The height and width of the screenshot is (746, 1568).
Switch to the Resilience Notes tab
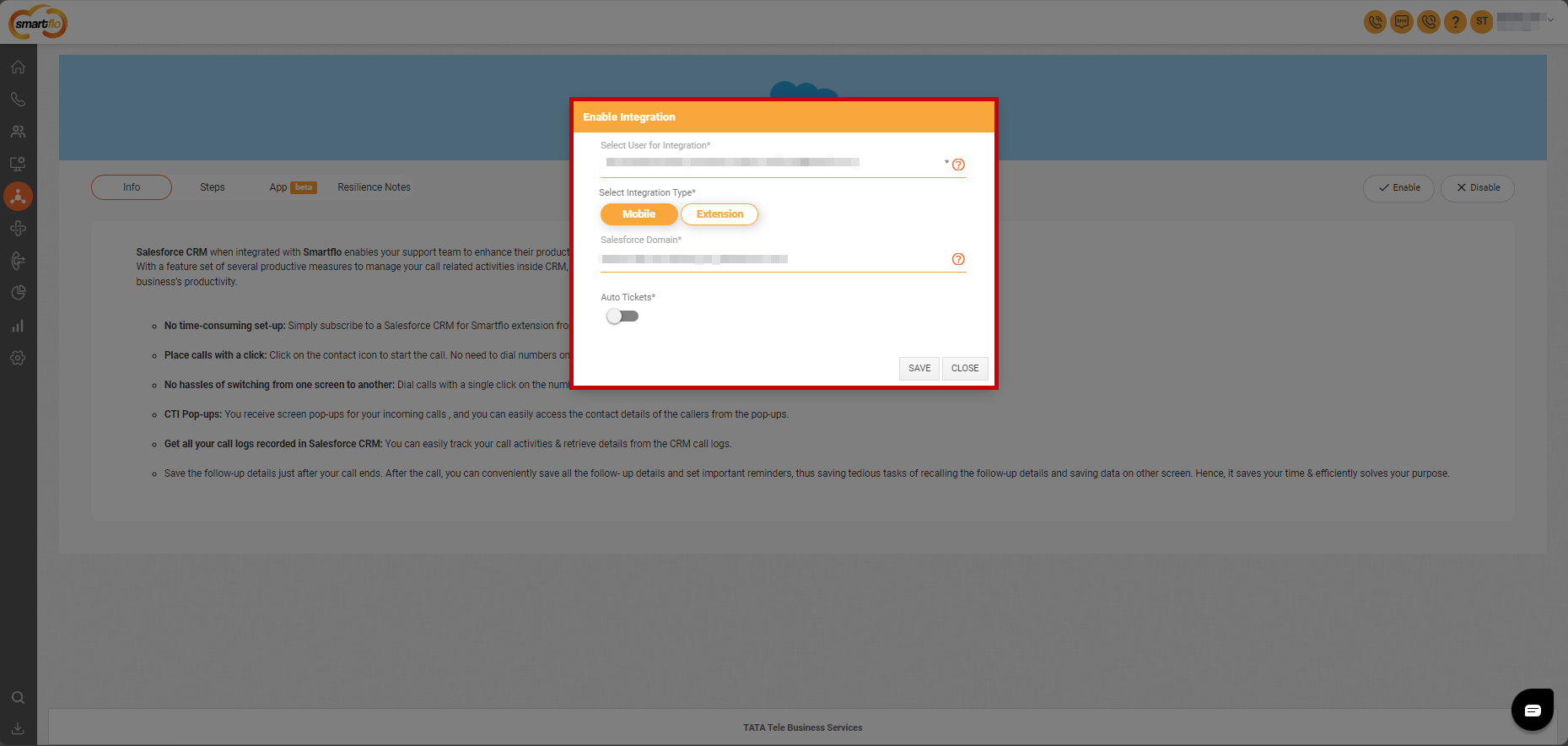click(374, 187)
